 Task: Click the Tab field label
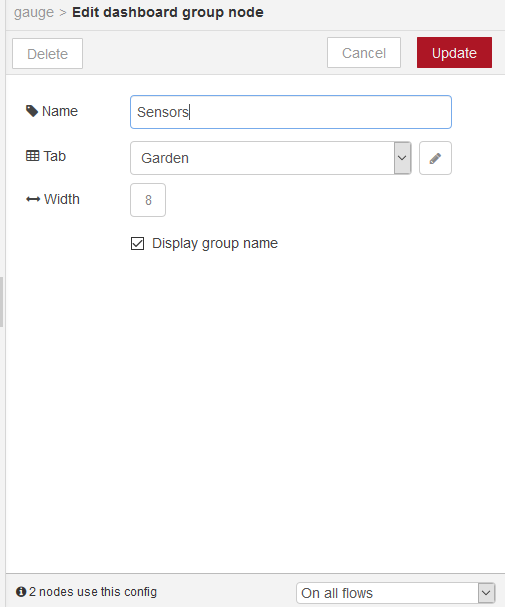pyautogui.click(x=55, y=156)
